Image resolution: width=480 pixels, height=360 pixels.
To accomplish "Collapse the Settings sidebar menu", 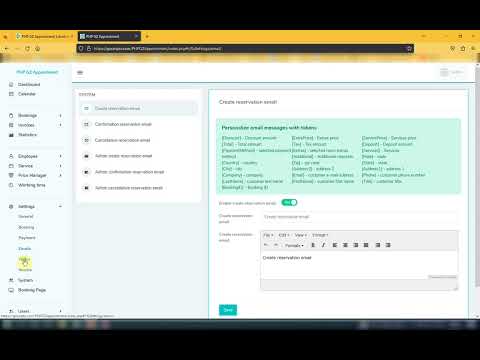I will [x=60, y=207].
